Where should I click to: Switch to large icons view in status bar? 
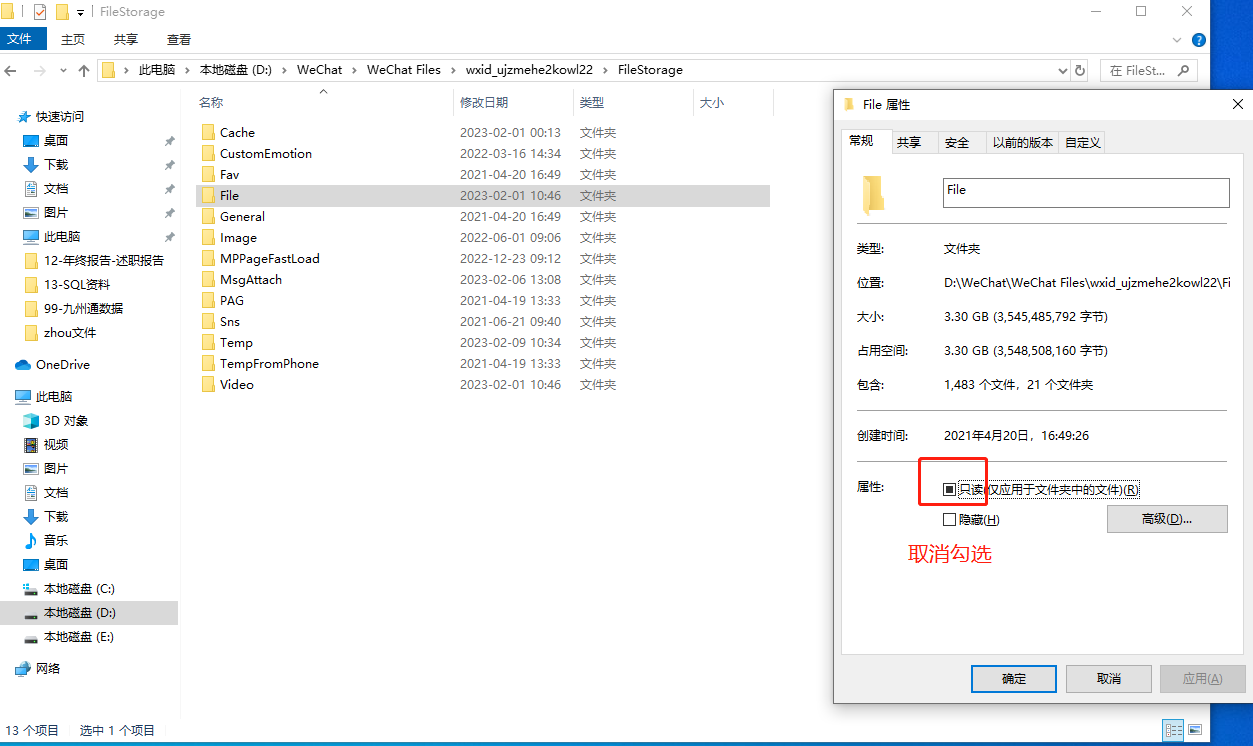coord(1194,730)
